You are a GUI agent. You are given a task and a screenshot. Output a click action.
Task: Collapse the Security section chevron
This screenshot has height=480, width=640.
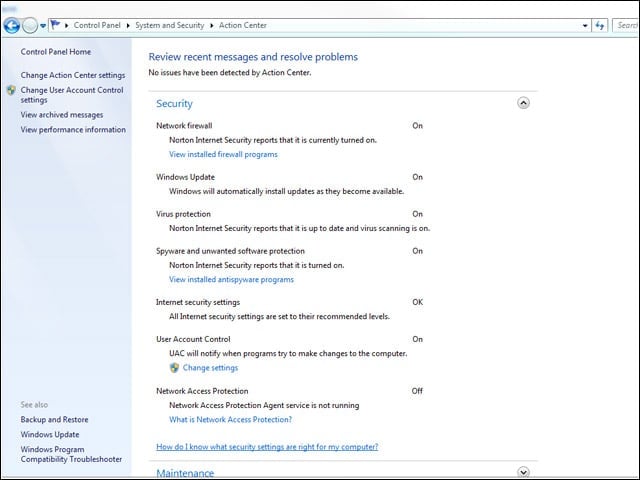point(523,103)
